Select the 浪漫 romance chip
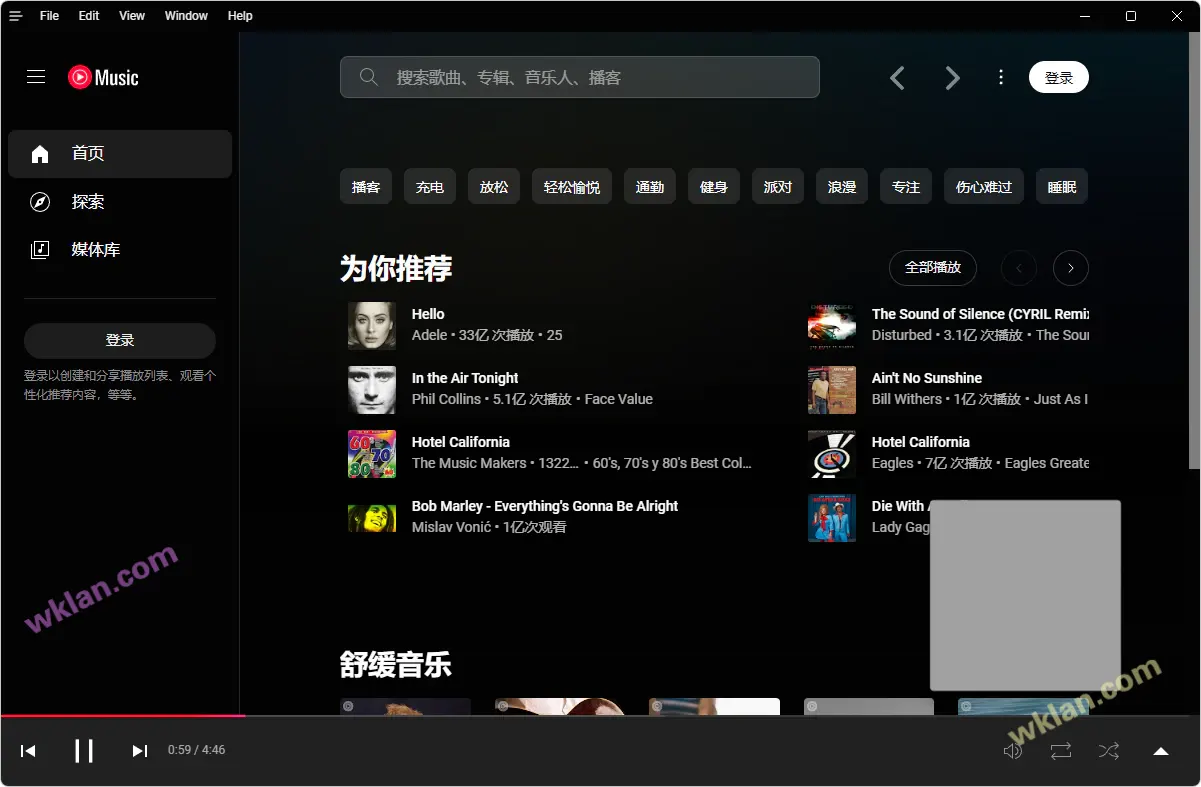 (842, 187)
